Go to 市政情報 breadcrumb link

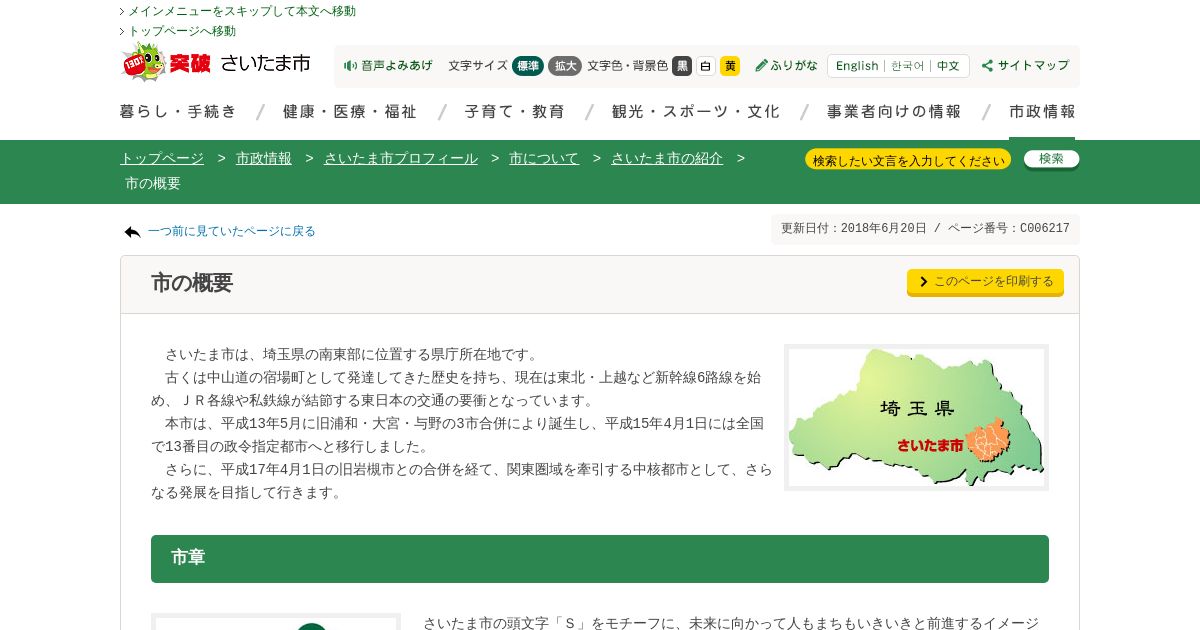[x=264, y=158]
